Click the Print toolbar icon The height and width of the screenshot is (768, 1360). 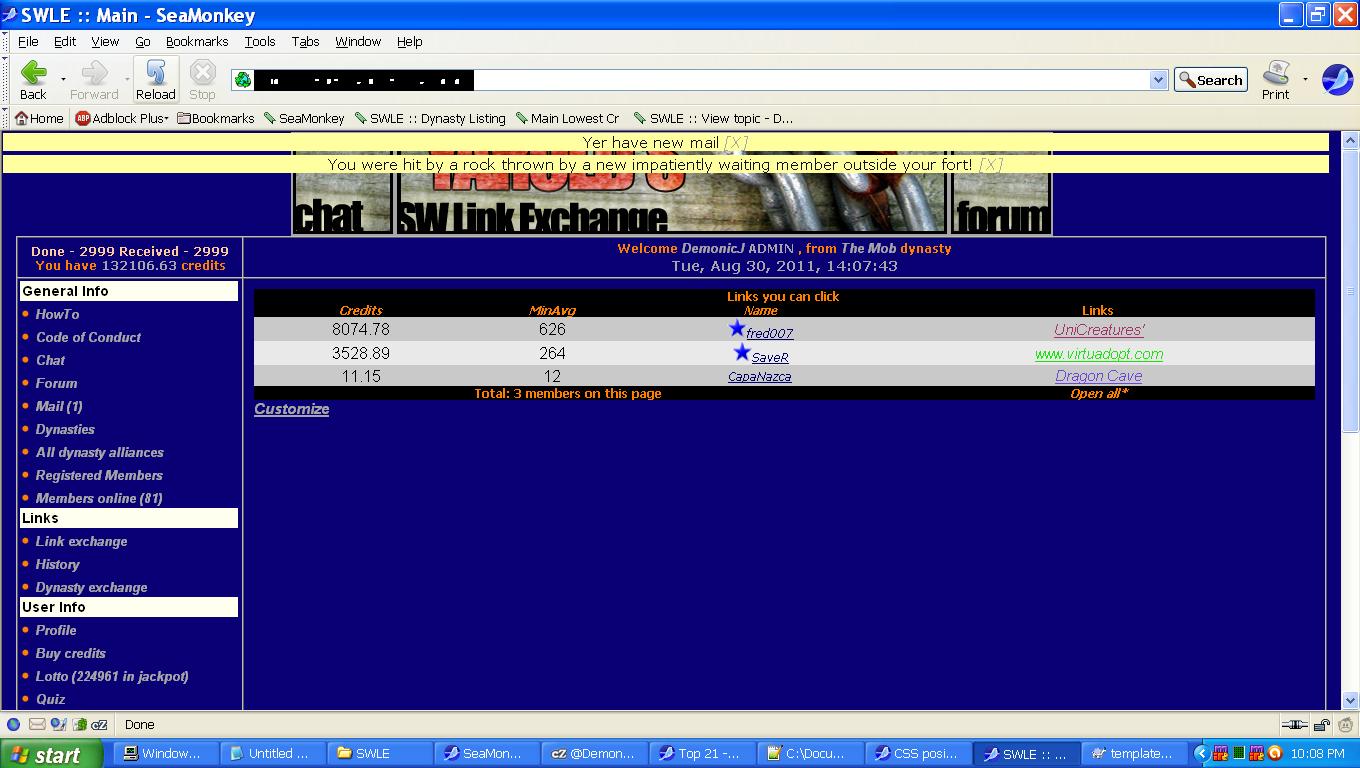pos(1275,79)
